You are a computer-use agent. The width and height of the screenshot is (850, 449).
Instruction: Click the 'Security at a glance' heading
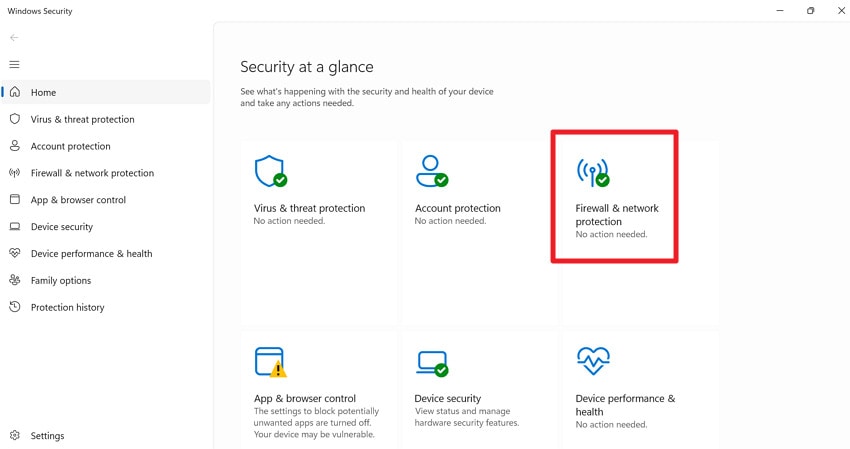[306, 67]
